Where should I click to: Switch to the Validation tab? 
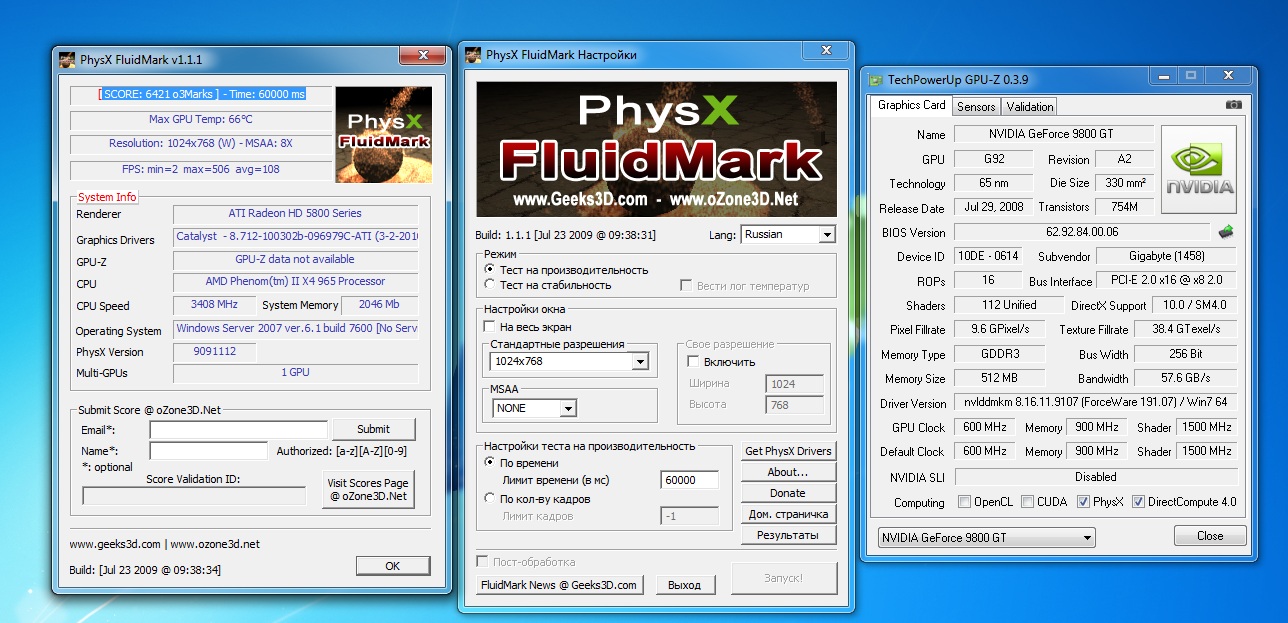1029,106
